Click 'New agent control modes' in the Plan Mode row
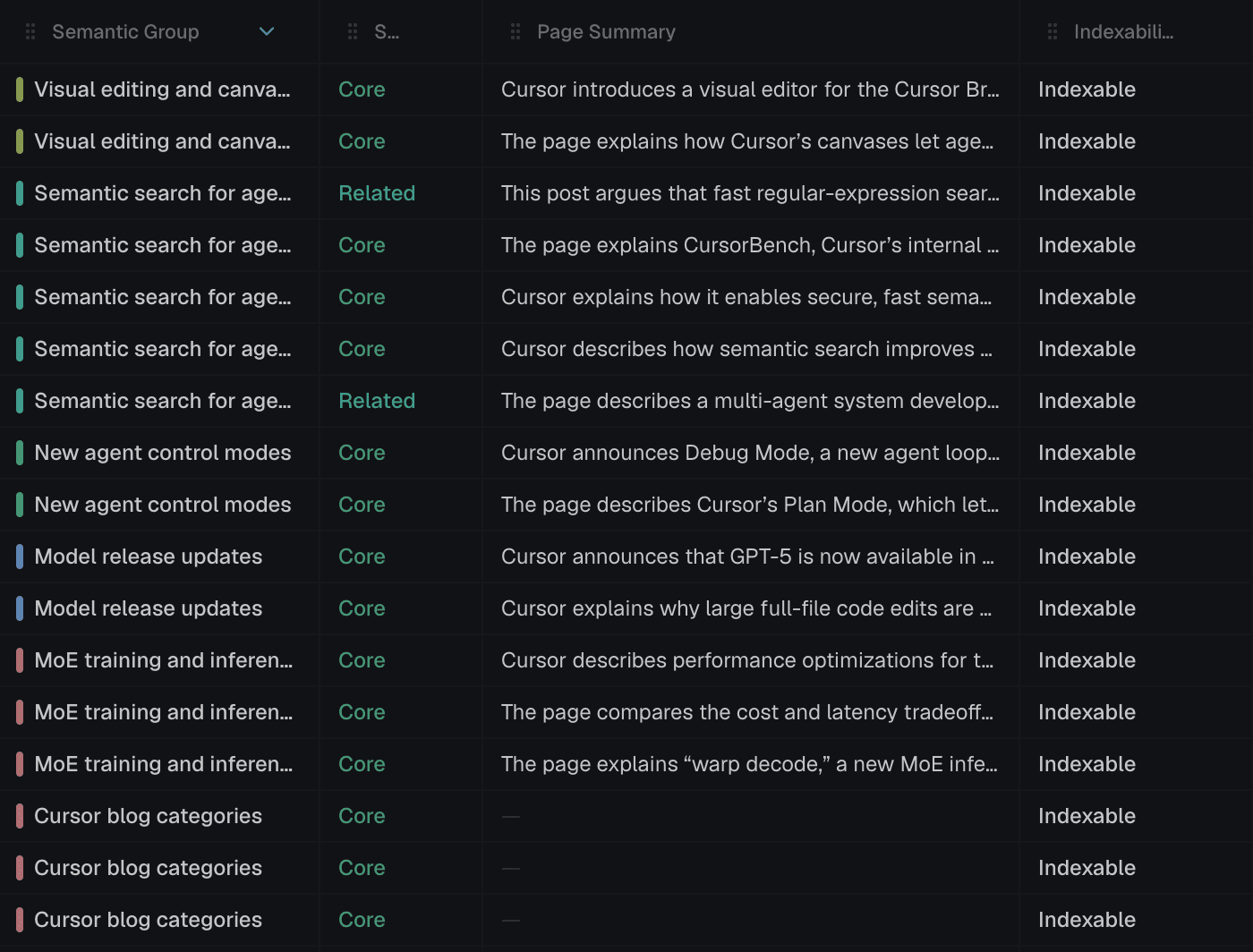This screenshot has height=952, width=1253. click(163, 505)
